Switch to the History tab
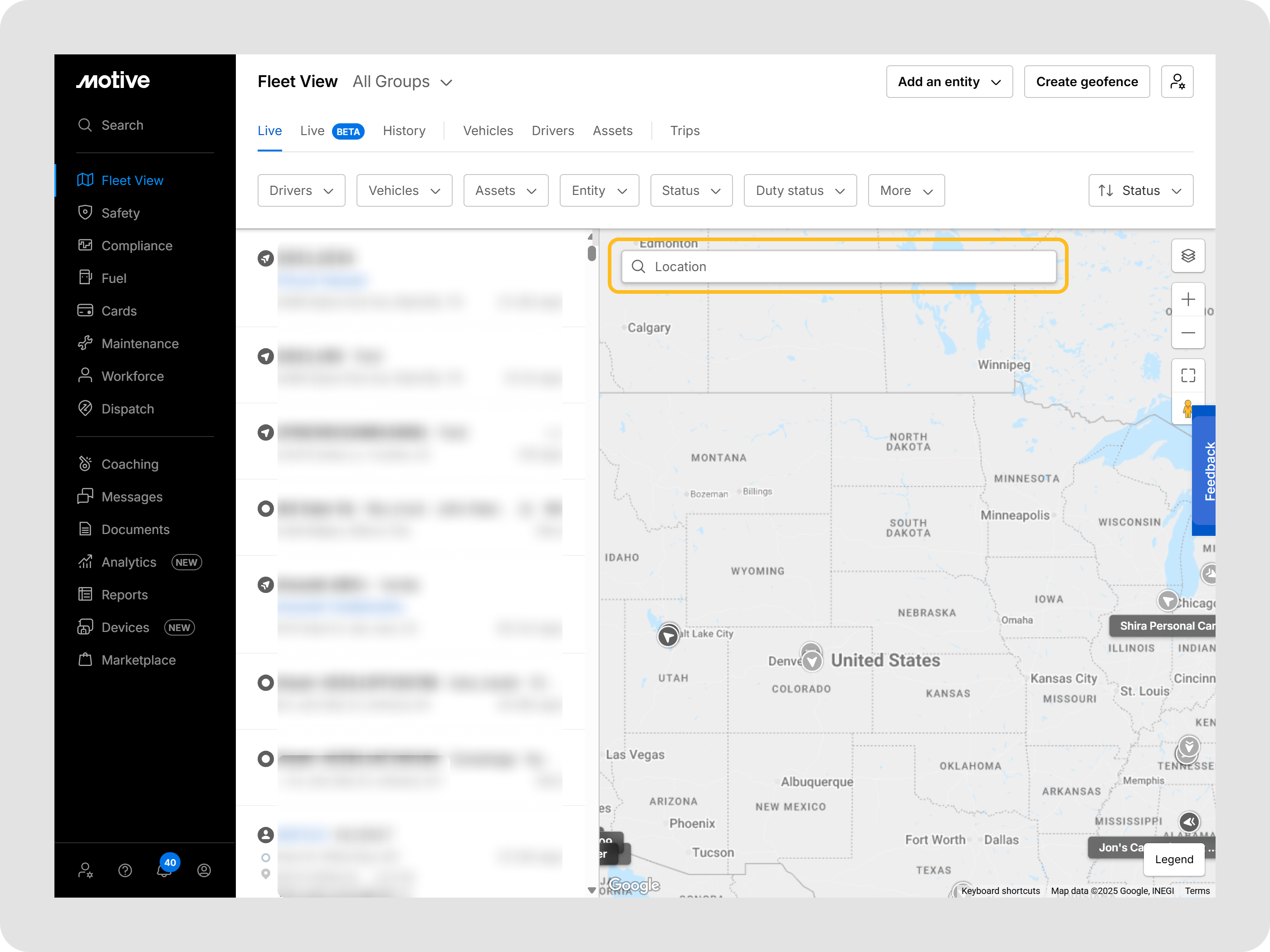Viewport: 1270px width, 952px height. [404, 131]
